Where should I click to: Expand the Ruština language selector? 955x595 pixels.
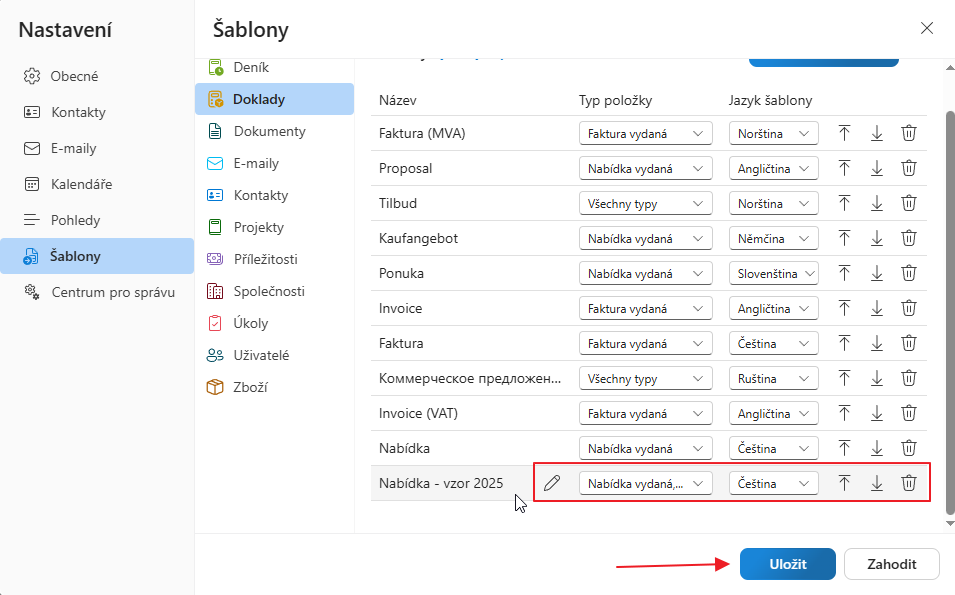click(x=774, y=378)
